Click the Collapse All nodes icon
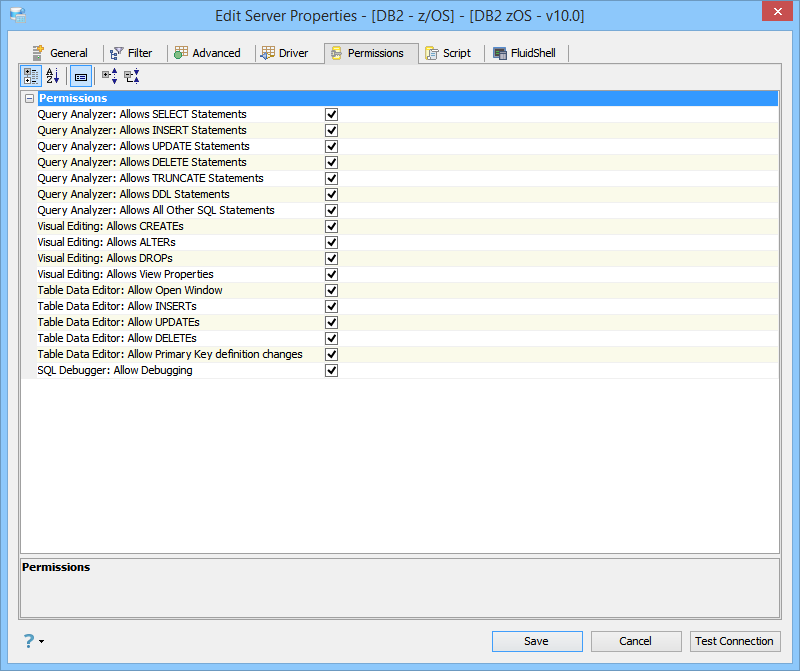 tap(132, 77)
